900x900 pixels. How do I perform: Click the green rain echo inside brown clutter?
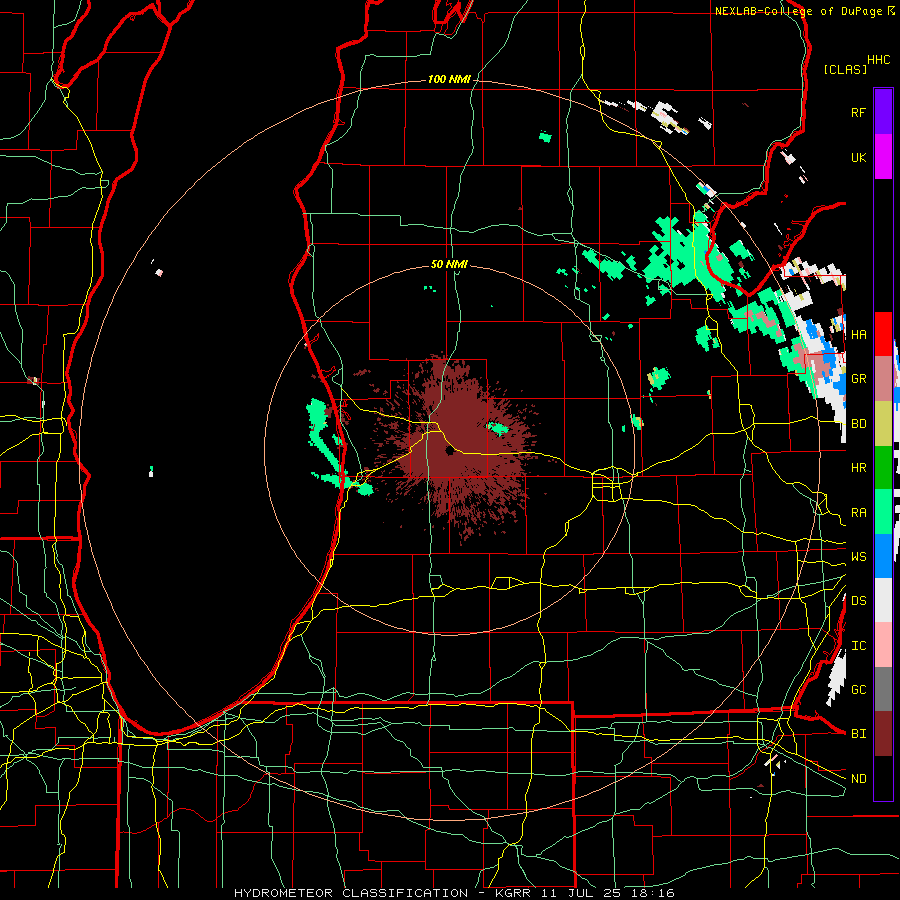pyautogui.click(x=497, y=428)
